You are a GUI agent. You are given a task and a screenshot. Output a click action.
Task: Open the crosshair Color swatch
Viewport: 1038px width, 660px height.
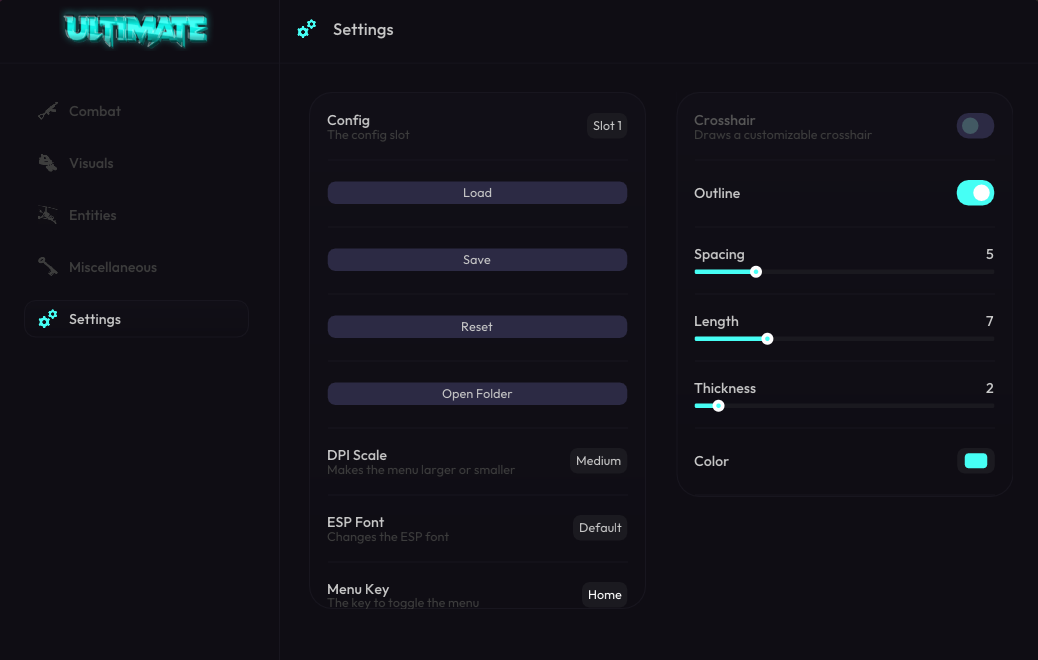975,461
